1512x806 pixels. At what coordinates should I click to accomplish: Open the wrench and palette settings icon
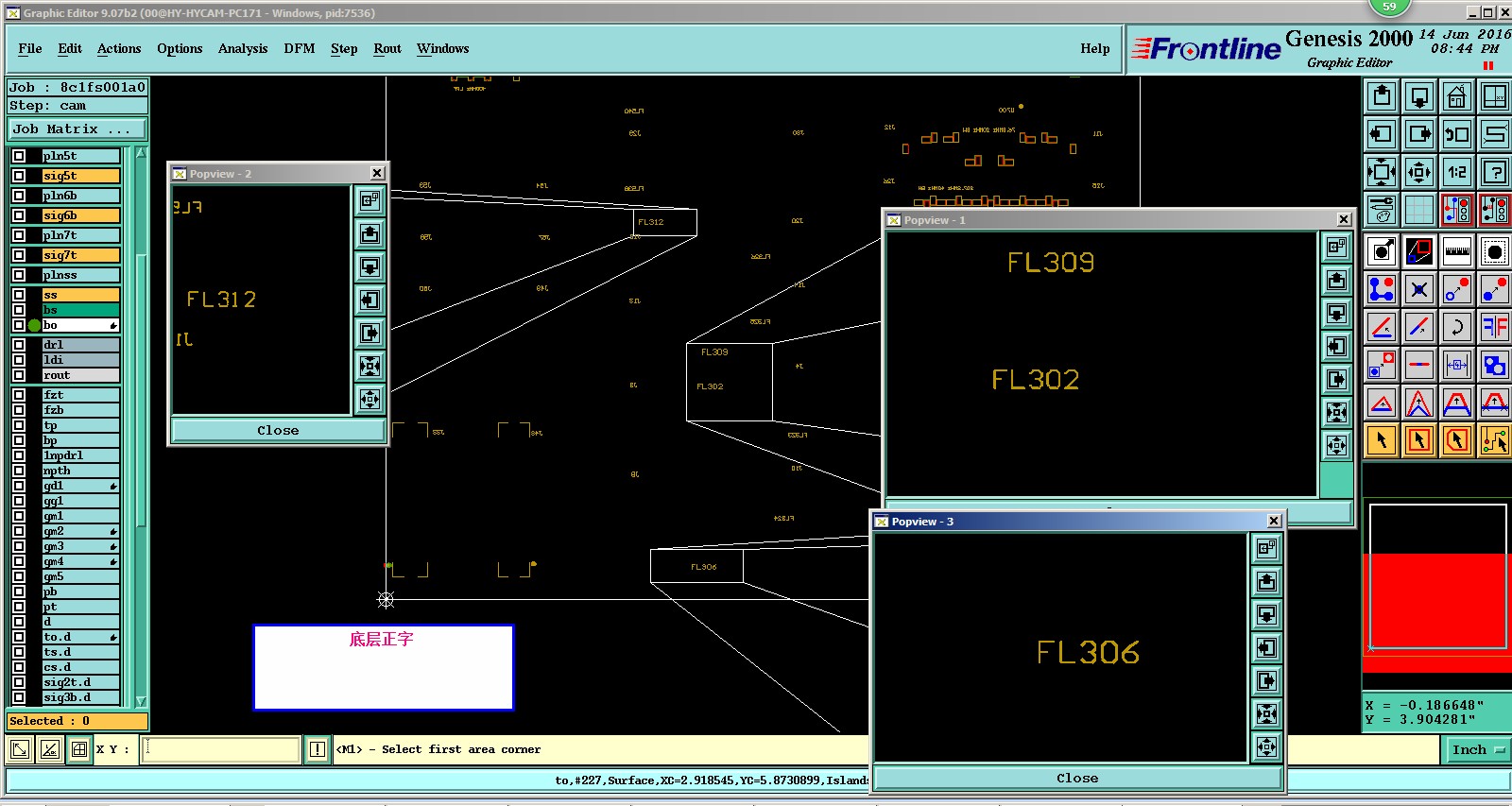click(1382, 210)
